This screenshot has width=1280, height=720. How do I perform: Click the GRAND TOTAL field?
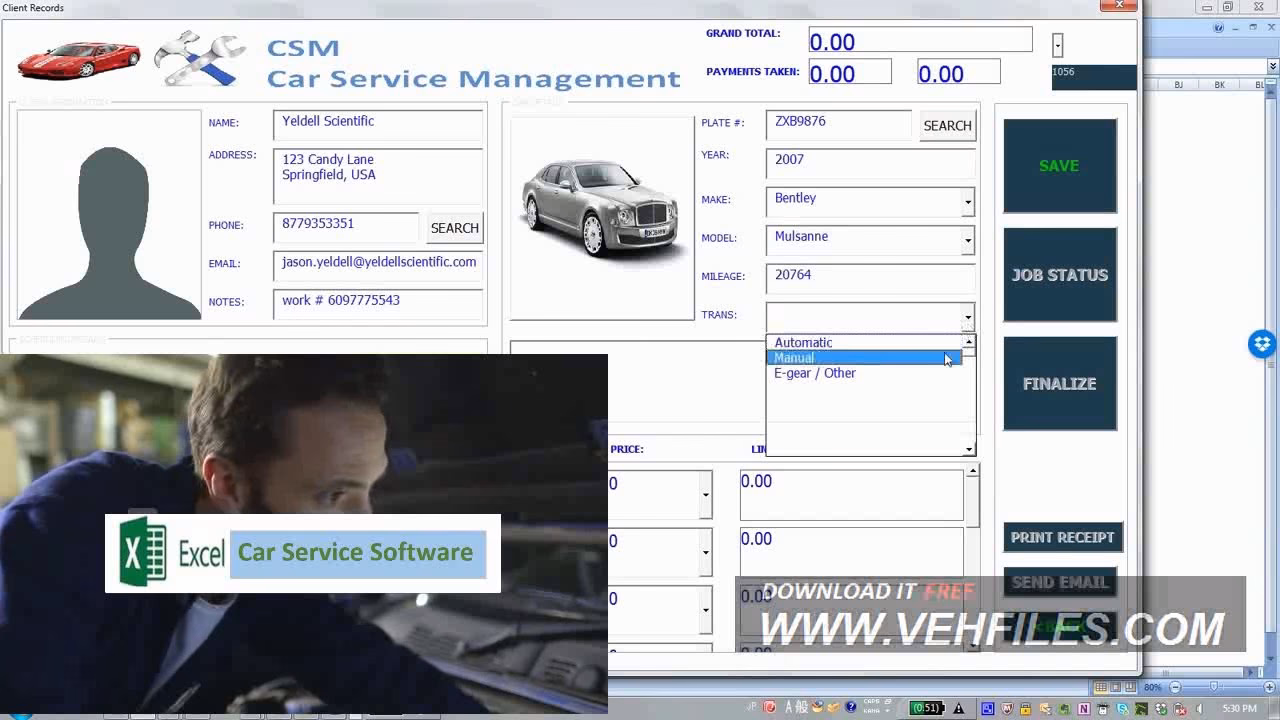pyautogui.click(x=920, y=40)
